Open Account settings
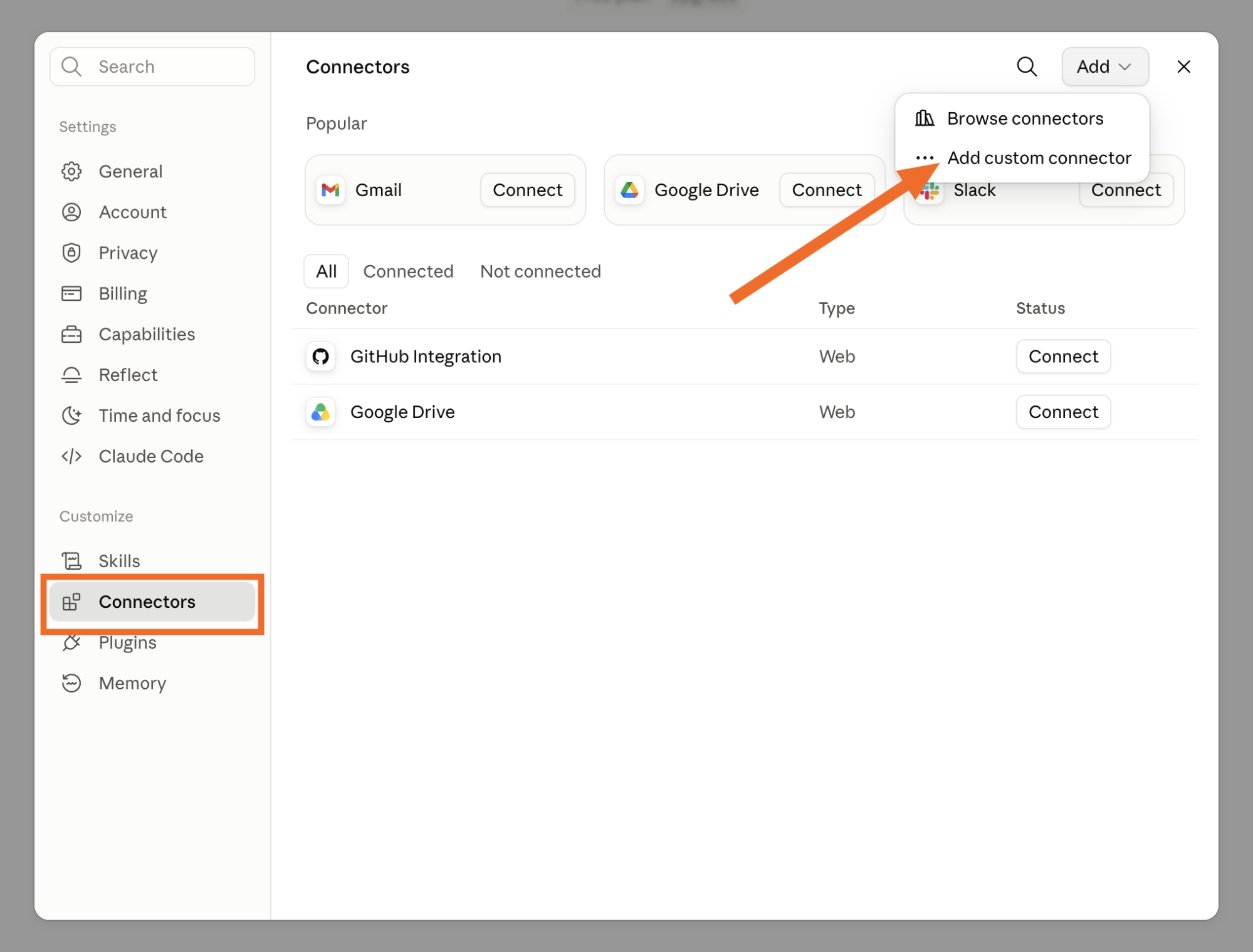1253x952 pixels. point(152,212)
